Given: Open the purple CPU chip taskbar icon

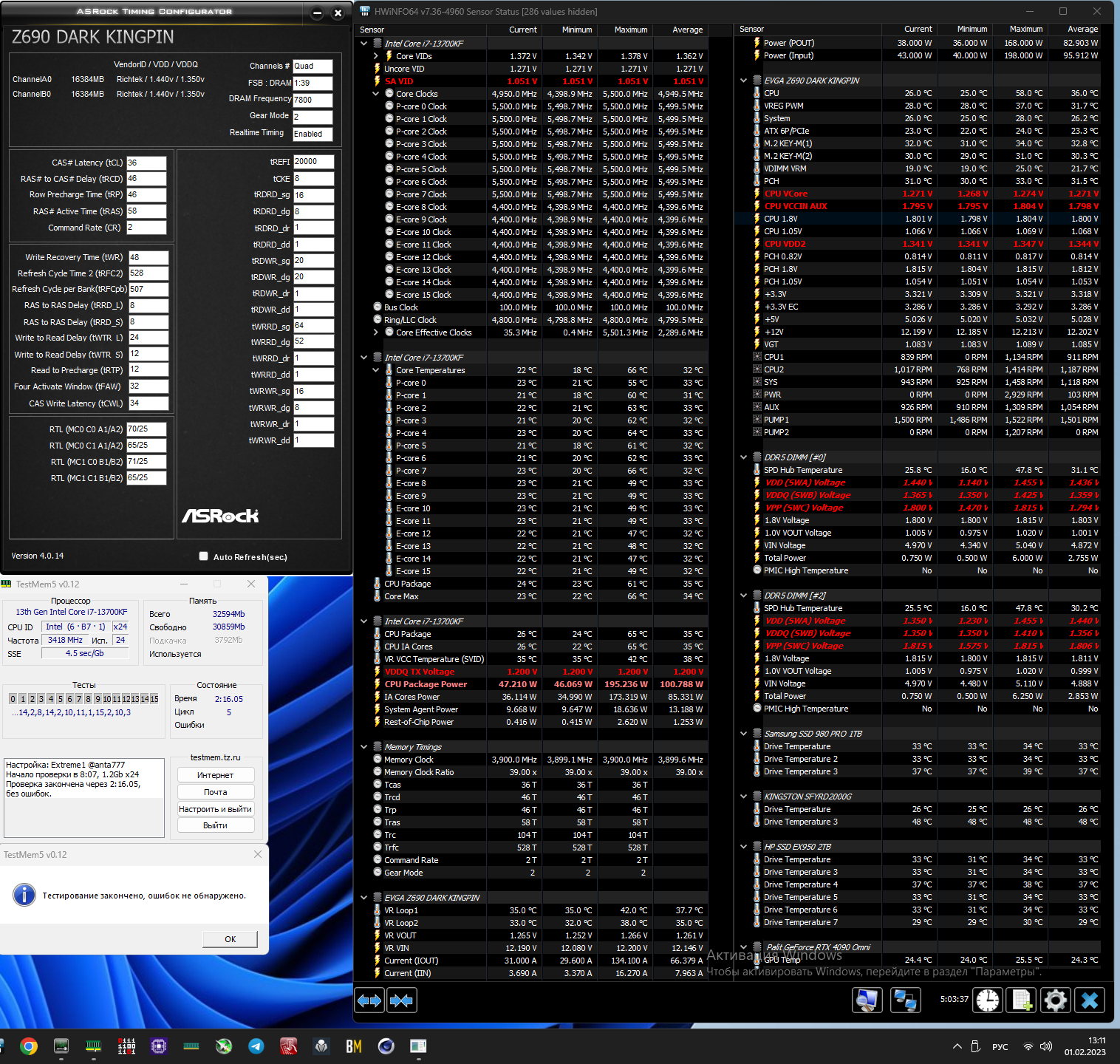Looking at the screenshot, I should point(159,1046).
